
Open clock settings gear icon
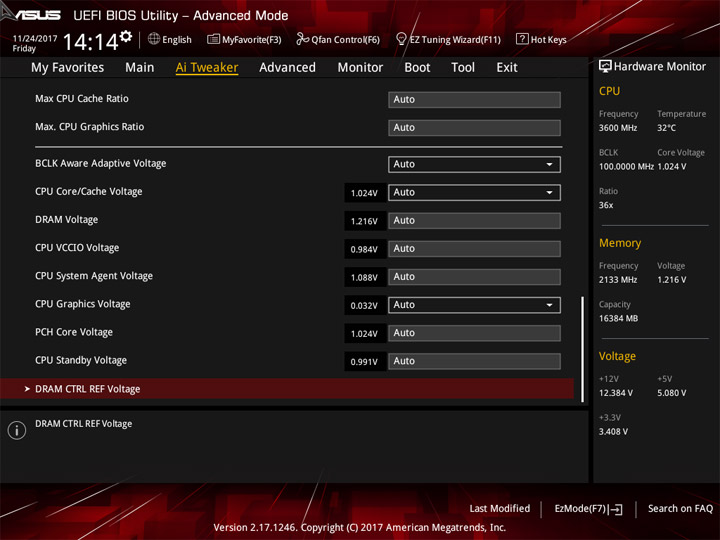click(x=125, y=36)
